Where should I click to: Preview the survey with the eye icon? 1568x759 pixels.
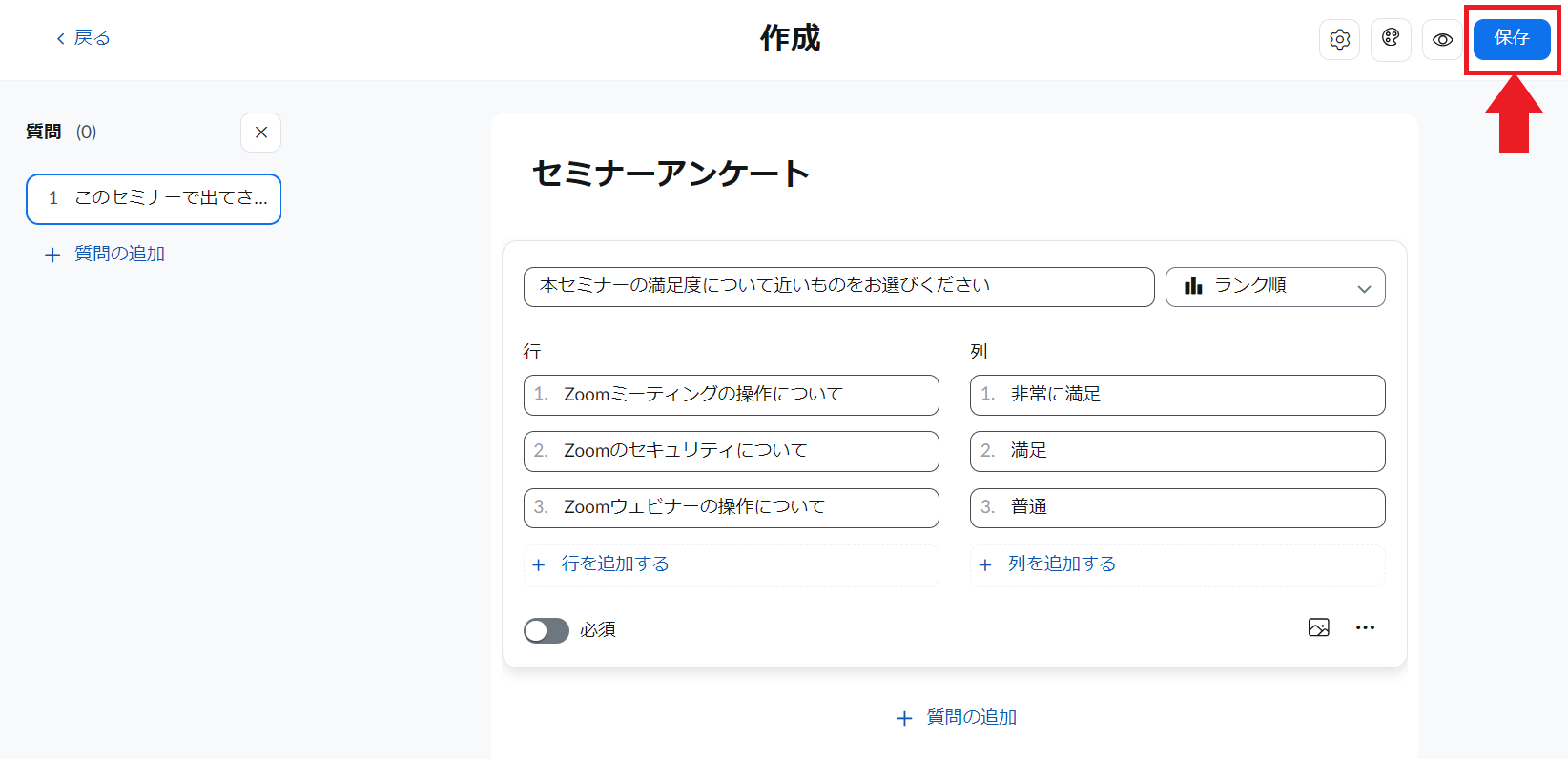pyautogui.click(x=1442, y=40)
